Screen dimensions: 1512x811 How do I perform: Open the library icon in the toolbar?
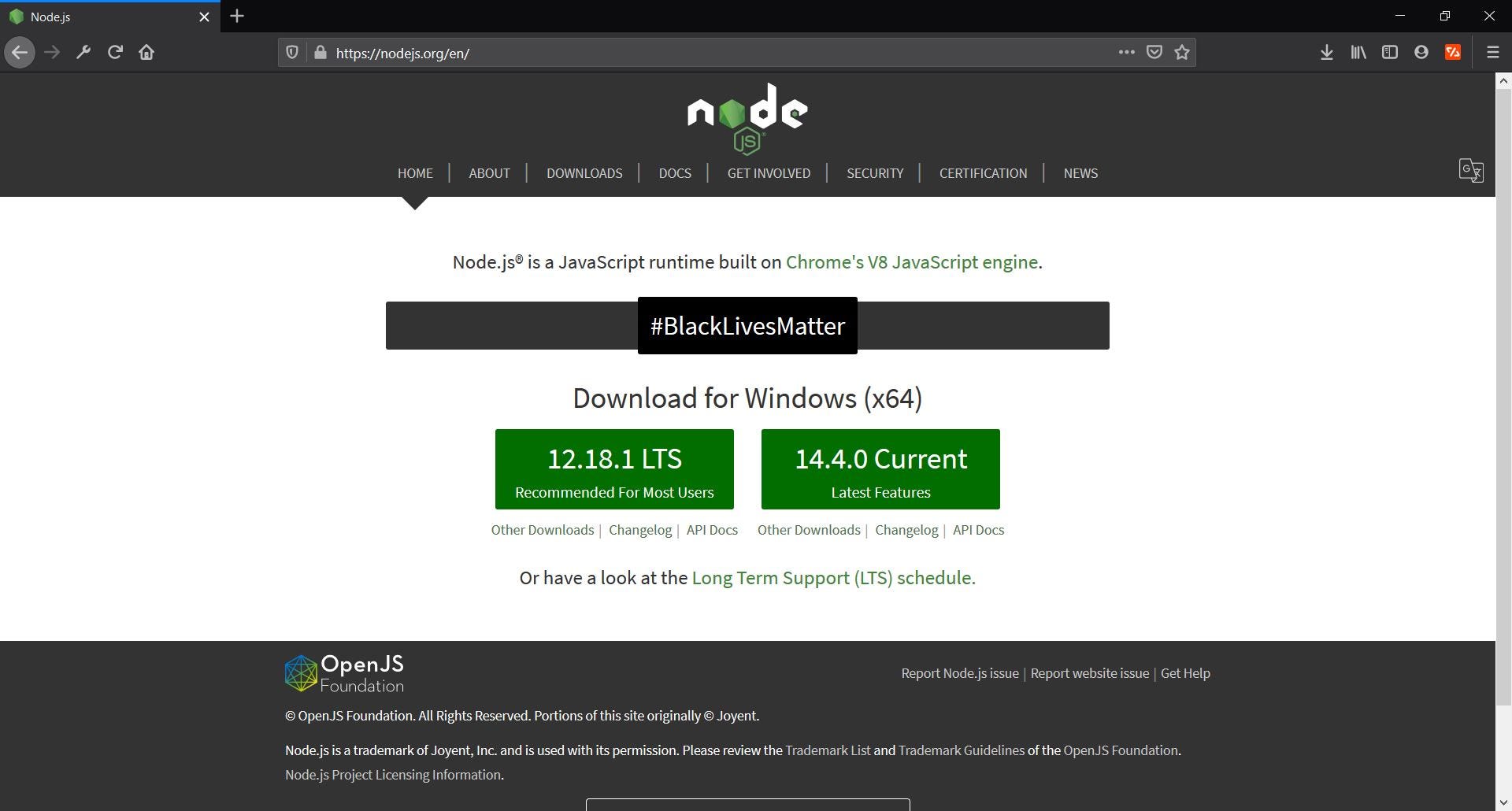[x=1358, y=52]
